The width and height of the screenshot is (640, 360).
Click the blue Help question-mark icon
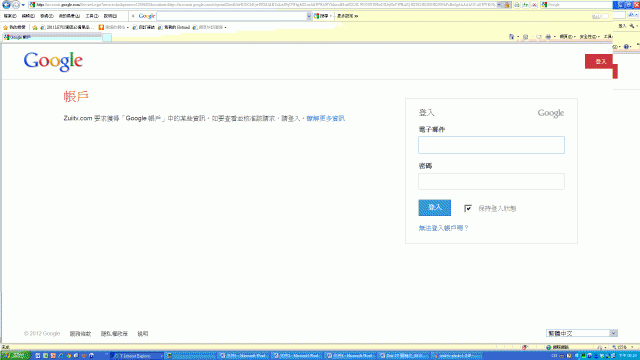(627, 47)
